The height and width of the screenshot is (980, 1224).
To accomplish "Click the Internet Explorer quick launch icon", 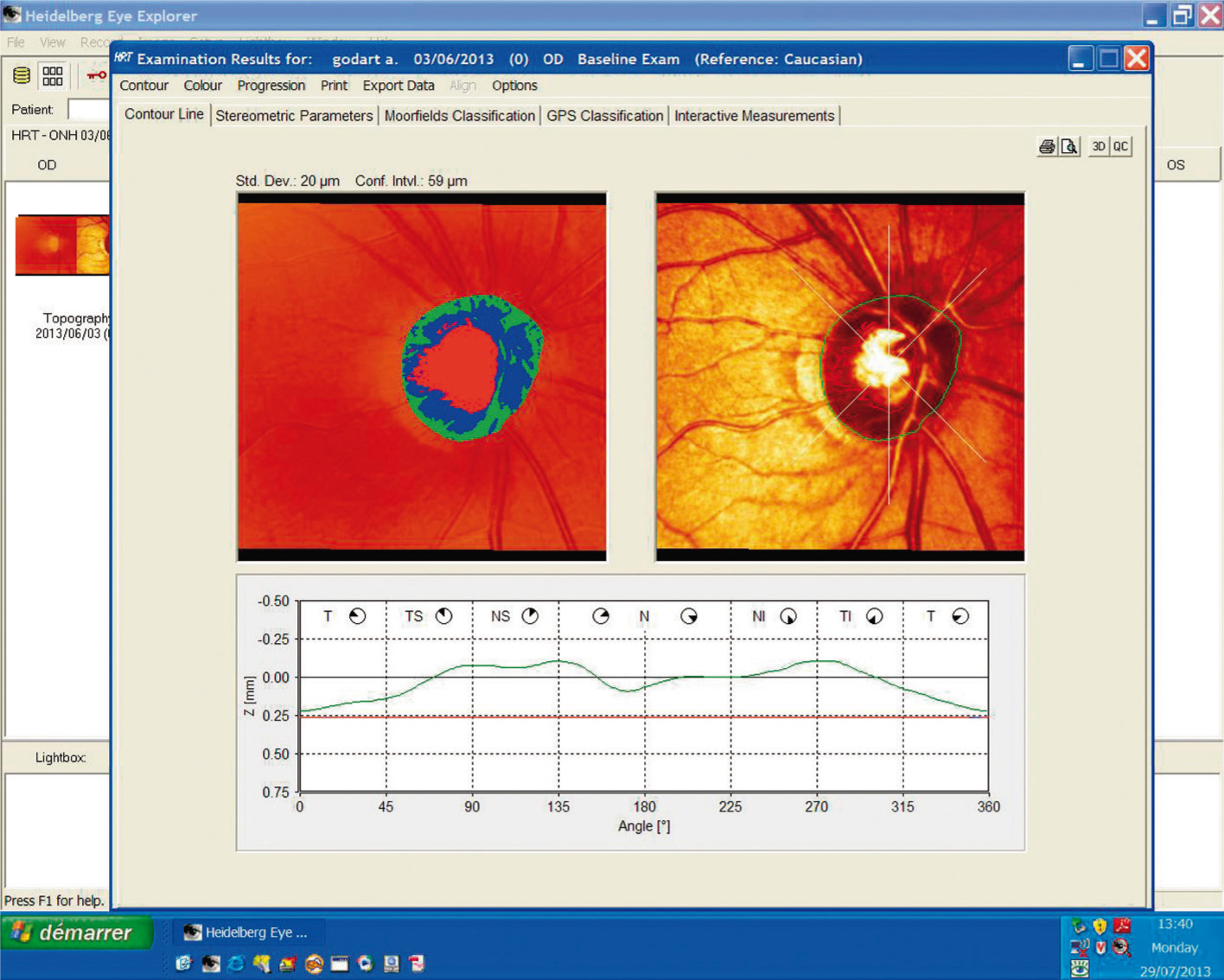I will click(x=235, y=964).
